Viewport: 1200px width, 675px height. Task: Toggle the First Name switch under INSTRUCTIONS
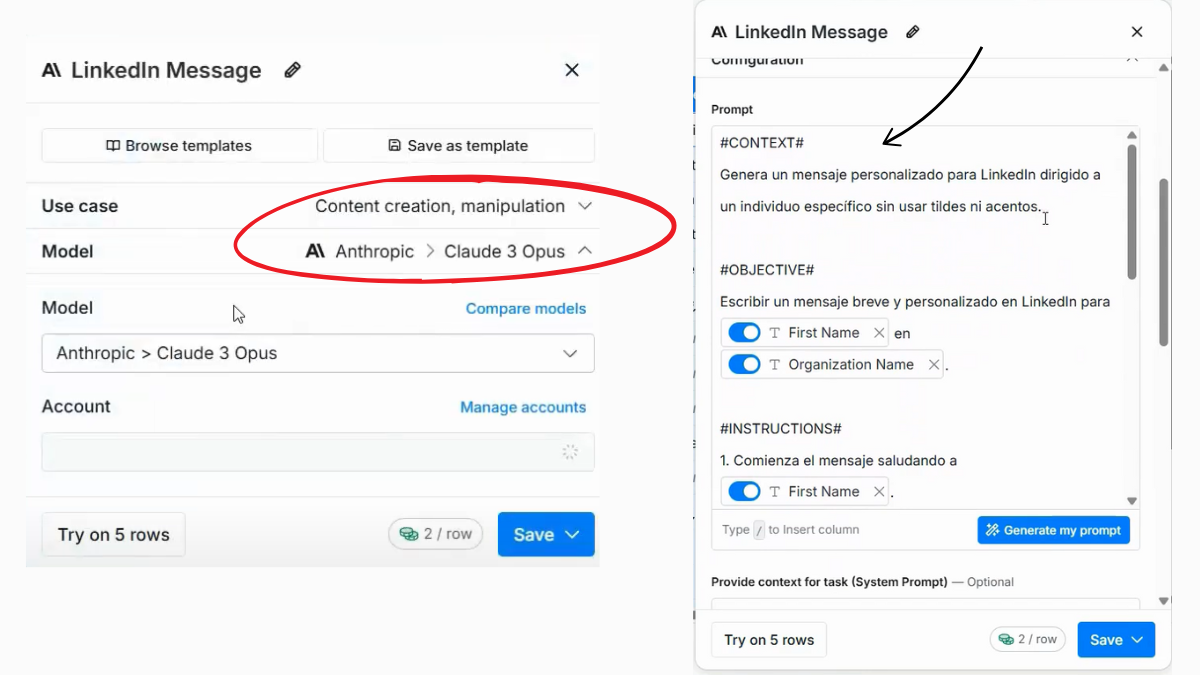pyautogui.click(x=744, y=491)
